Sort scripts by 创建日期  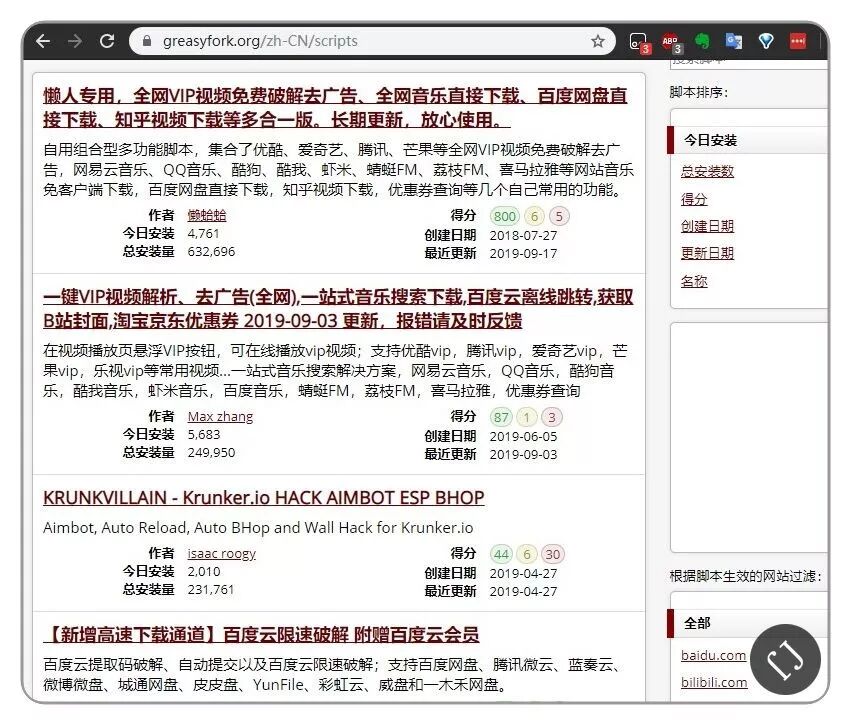click(707, 226)
